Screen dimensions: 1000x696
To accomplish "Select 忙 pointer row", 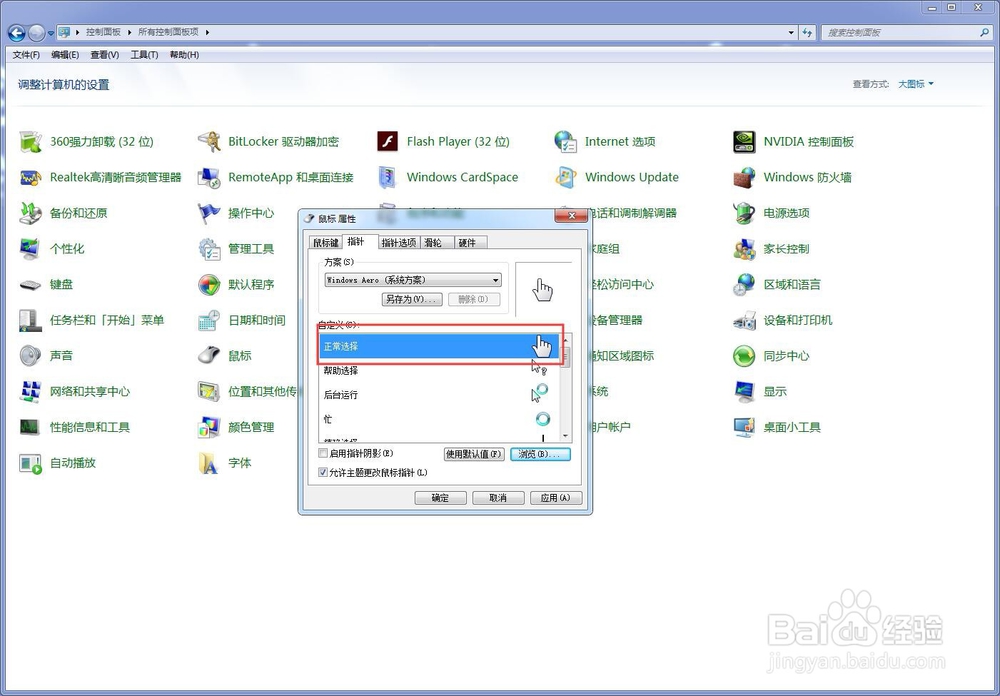I will point(439,419).
